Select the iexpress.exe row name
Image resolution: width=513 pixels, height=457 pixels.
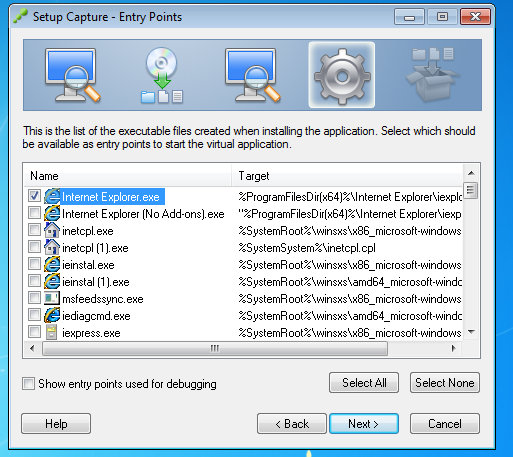tap(91, 333)
